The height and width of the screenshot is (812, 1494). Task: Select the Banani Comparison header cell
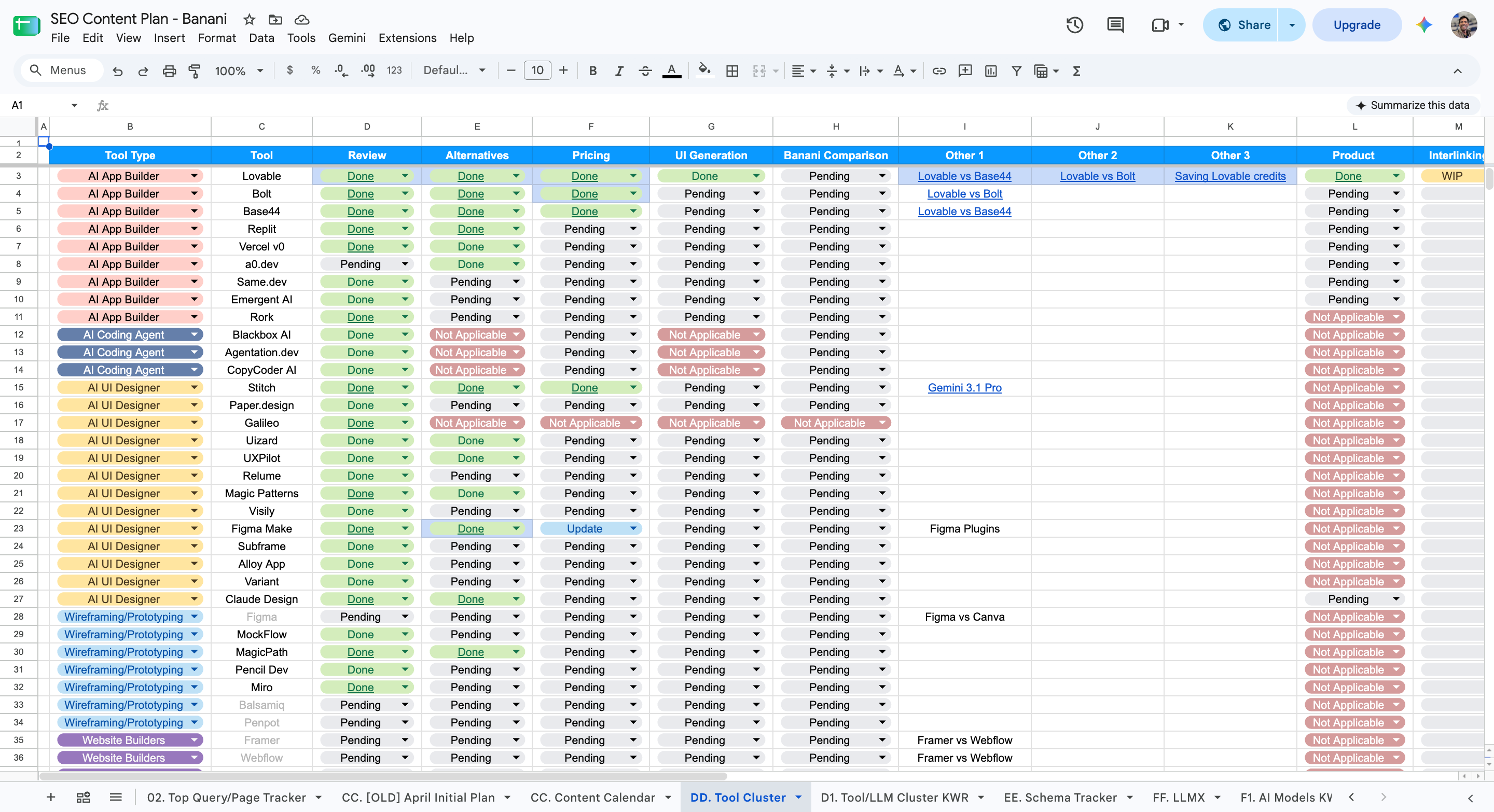point(835,155)
